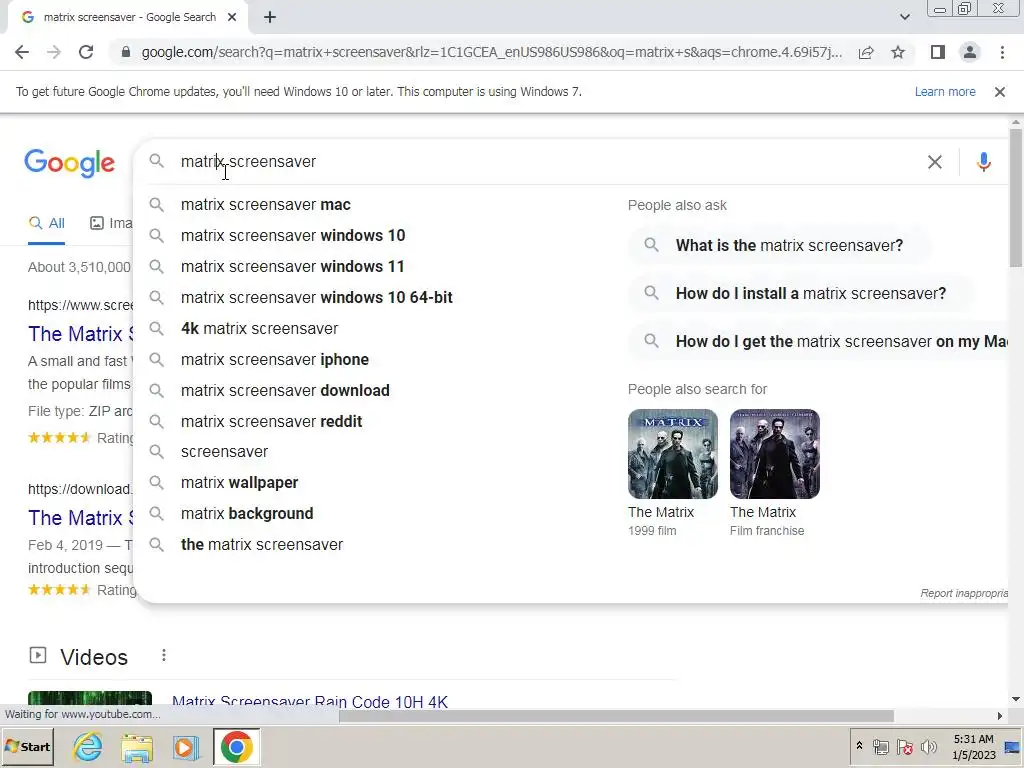Share this page via the share icon
This screenshot has width=1024, height=768.
866,52
